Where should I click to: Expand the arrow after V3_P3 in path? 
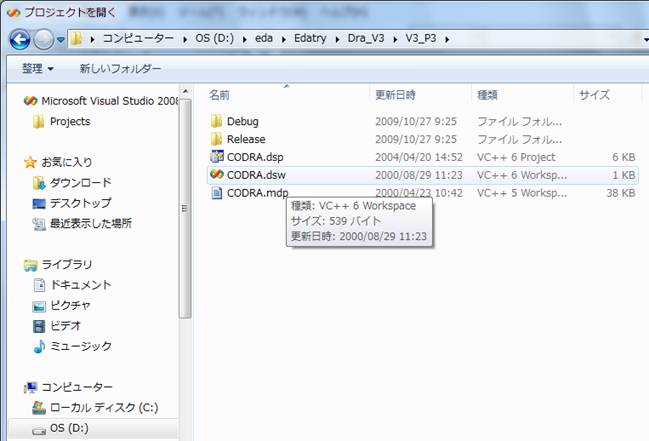(x=447, y=39)
